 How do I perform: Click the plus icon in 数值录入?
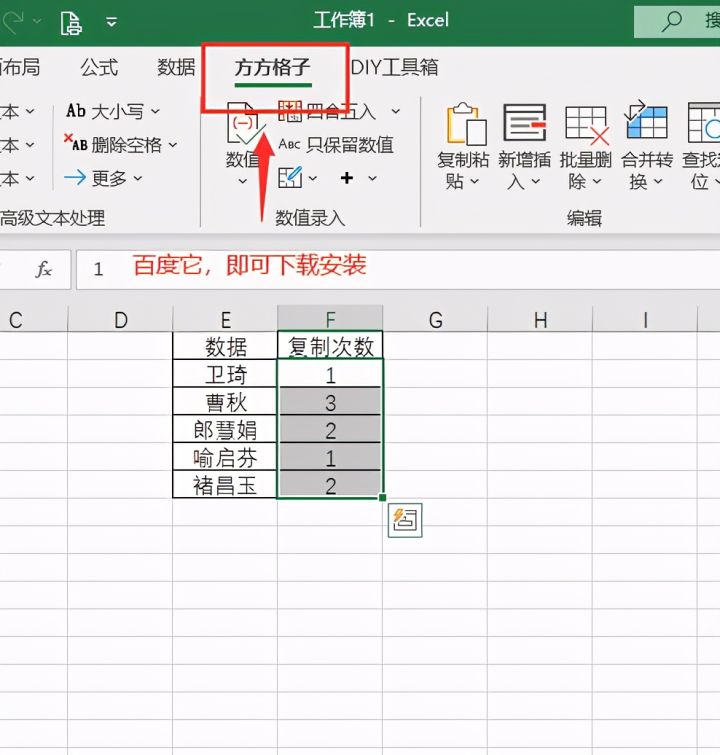click(347, 178)
